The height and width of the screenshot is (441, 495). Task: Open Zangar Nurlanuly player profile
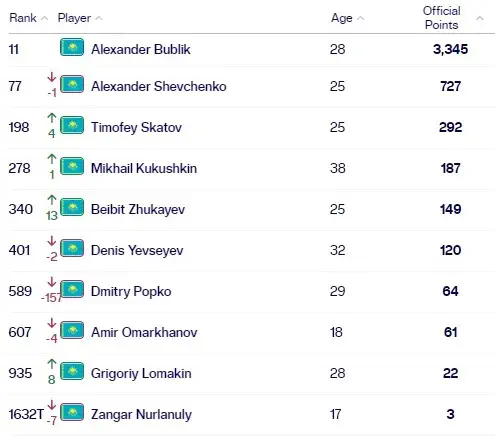(x=141, y=414)
